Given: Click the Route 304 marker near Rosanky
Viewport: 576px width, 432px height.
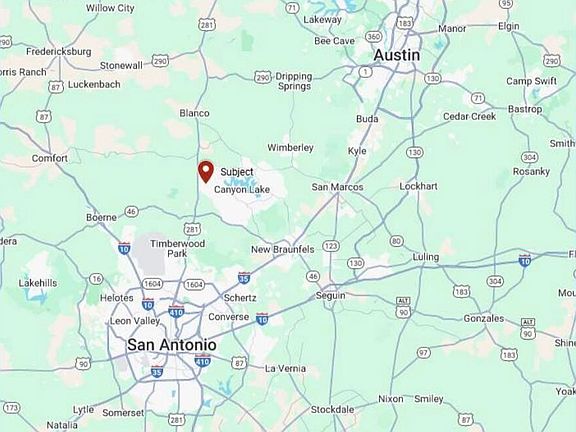Looking at the screenshot, I should 529,157.
